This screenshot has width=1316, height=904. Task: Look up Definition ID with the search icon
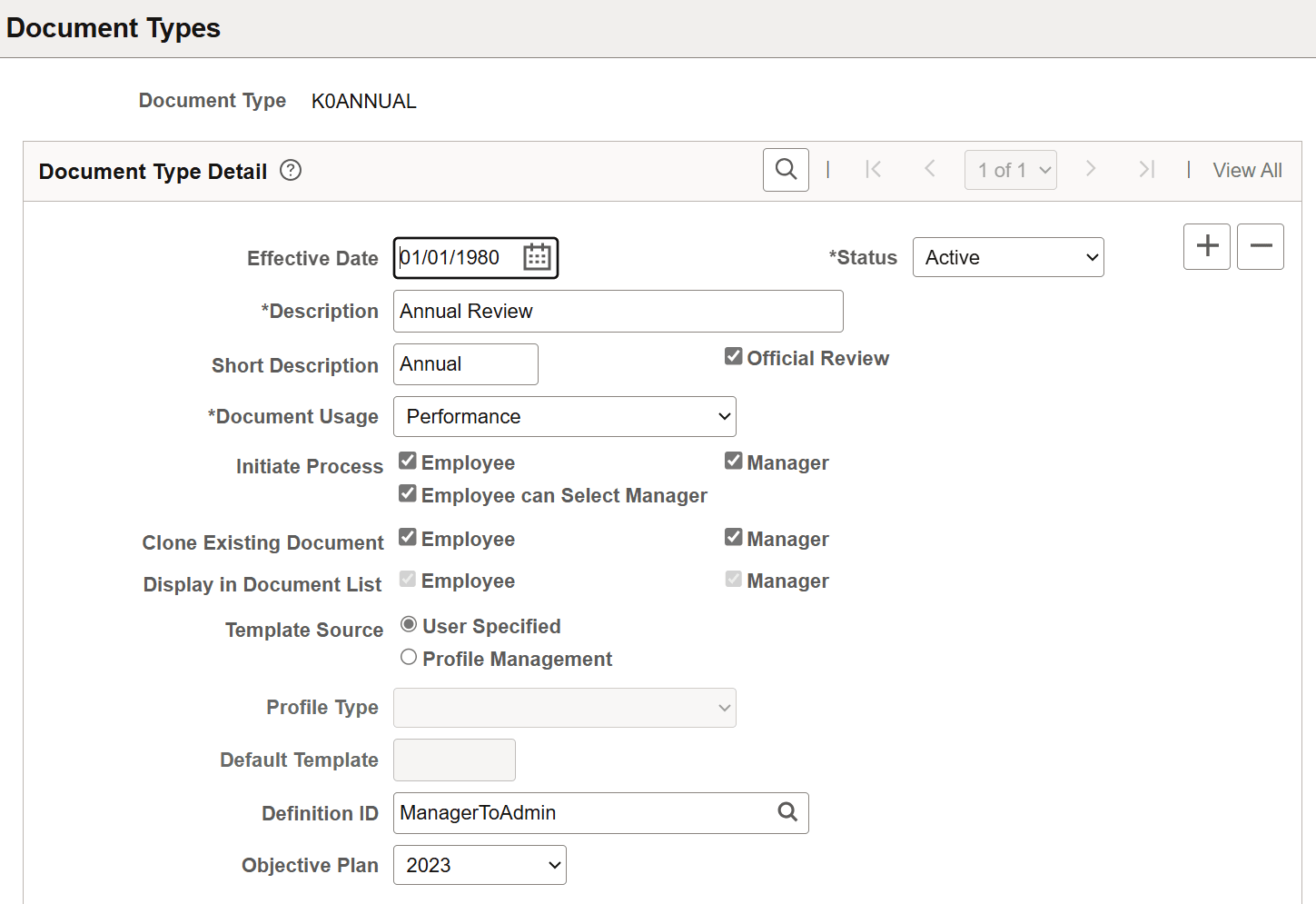(x=787, y=812)
